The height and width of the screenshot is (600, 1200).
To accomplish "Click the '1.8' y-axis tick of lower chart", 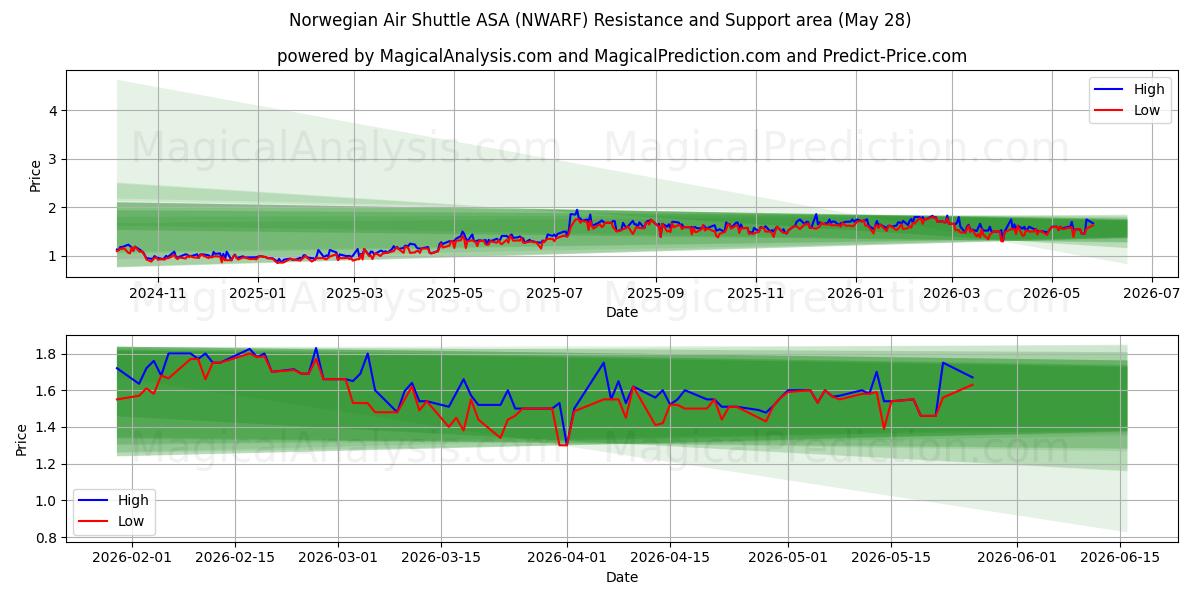I will tap(49, 354).
